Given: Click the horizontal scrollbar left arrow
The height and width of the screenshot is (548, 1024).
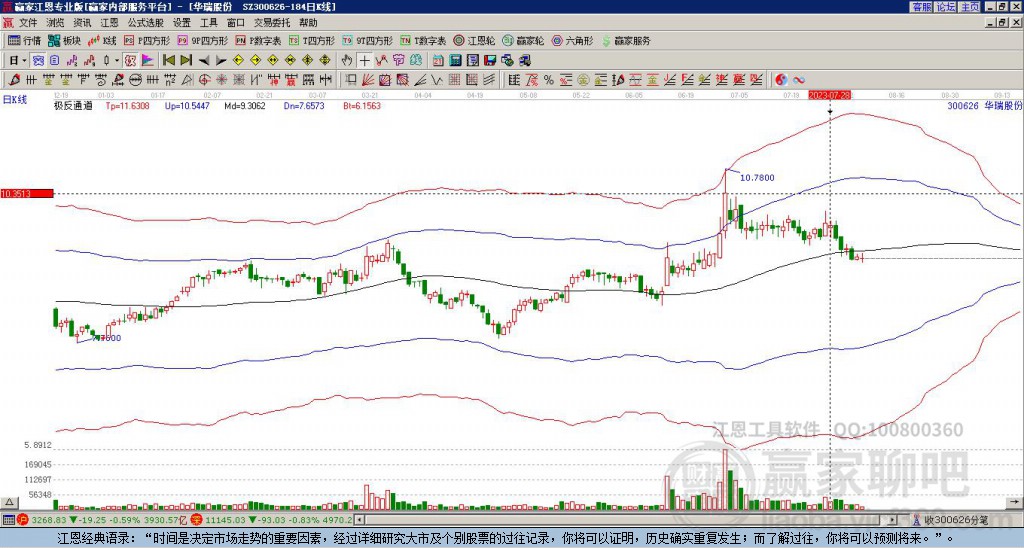Looking at the screenshot, I should (x=361, y=520).
